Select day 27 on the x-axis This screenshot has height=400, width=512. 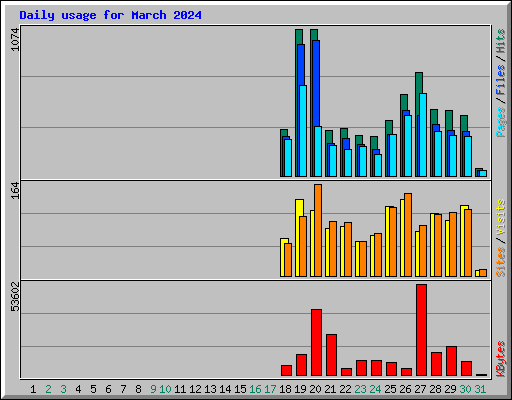click(x=420, y=389)
